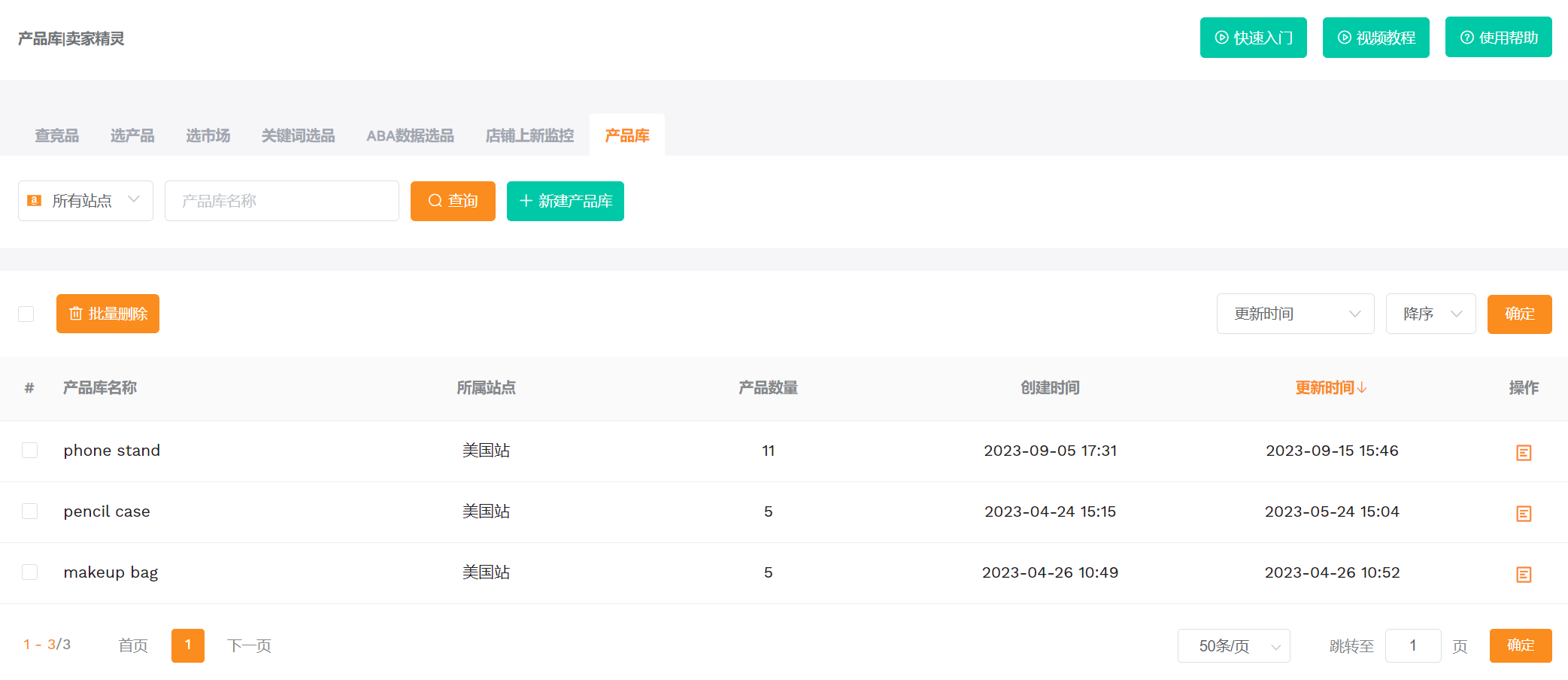Viewport: 1568px width, 680px height.
Task: Create new library with 新建产品库
Action: pyautogui.click(x=565, y=201)
